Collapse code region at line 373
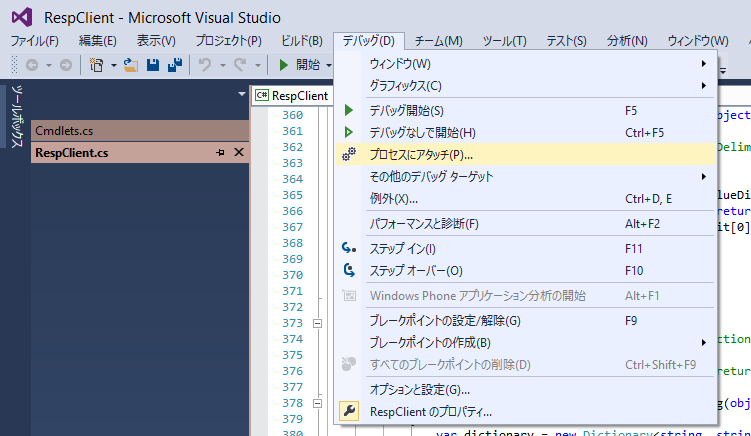The image size is (751, 436). [x=317, y=323]
